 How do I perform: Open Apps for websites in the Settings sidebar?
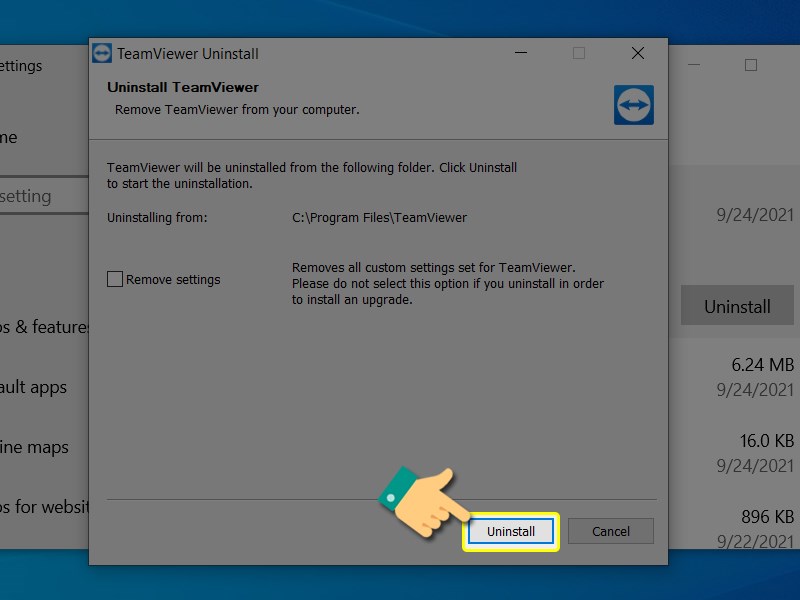(44, 507)
